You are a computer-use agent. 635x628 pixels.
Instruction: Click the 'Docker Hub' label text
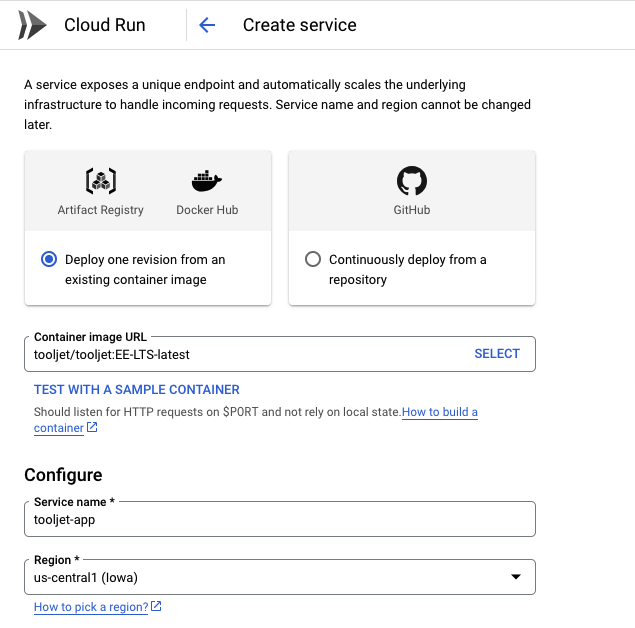[207, 210]
